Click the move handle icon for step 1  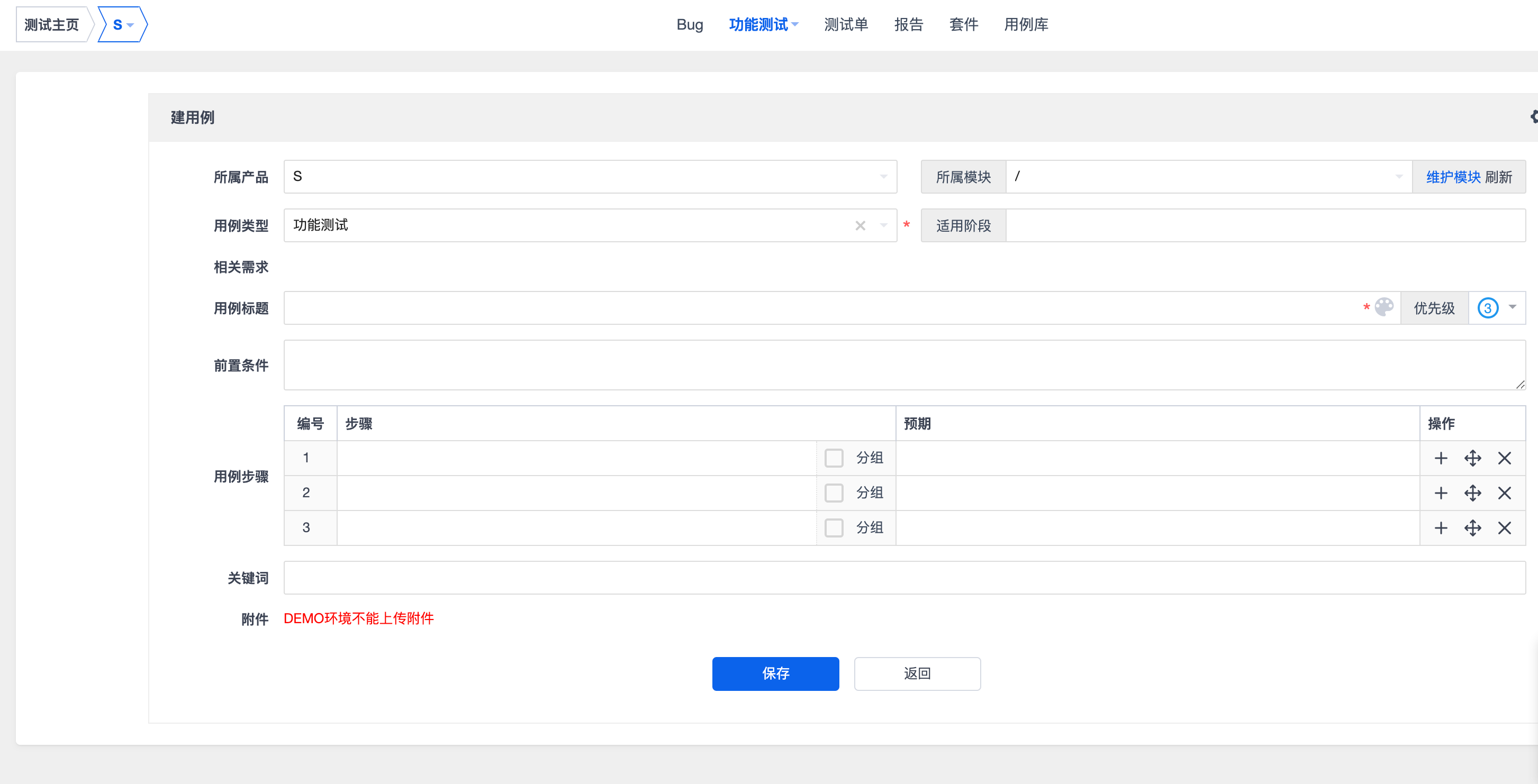pyautogui.click(x=1472, y=458)
